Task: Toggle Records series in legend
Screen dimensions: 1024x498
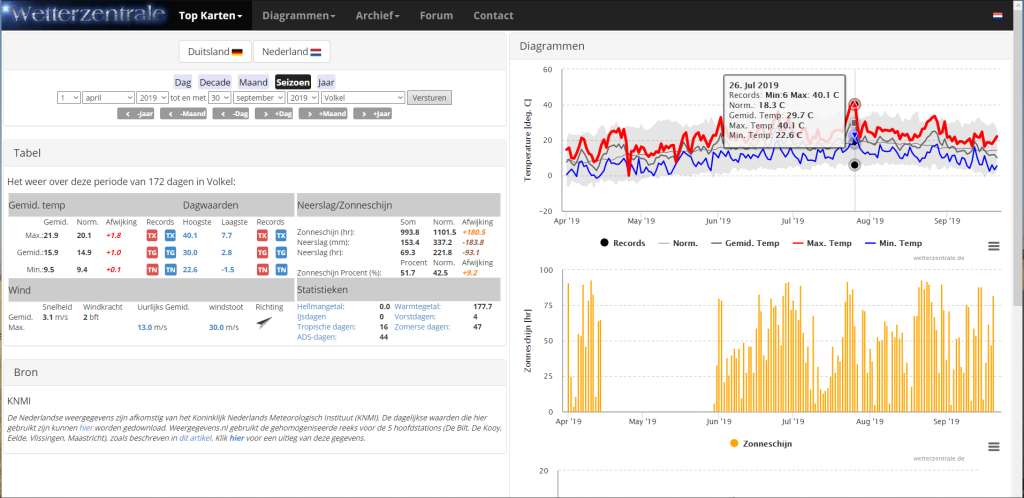Action: [622, 243]
